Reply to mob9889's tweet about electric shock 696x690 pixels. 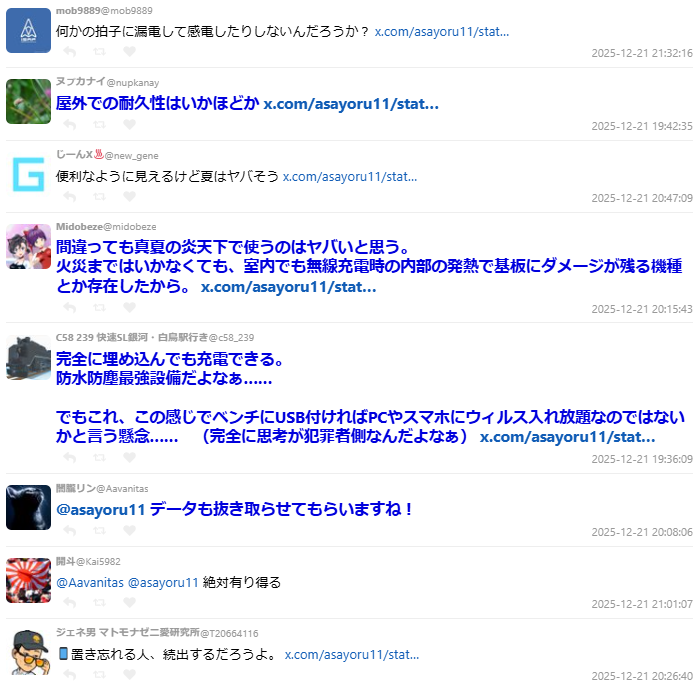pos(70,52)
